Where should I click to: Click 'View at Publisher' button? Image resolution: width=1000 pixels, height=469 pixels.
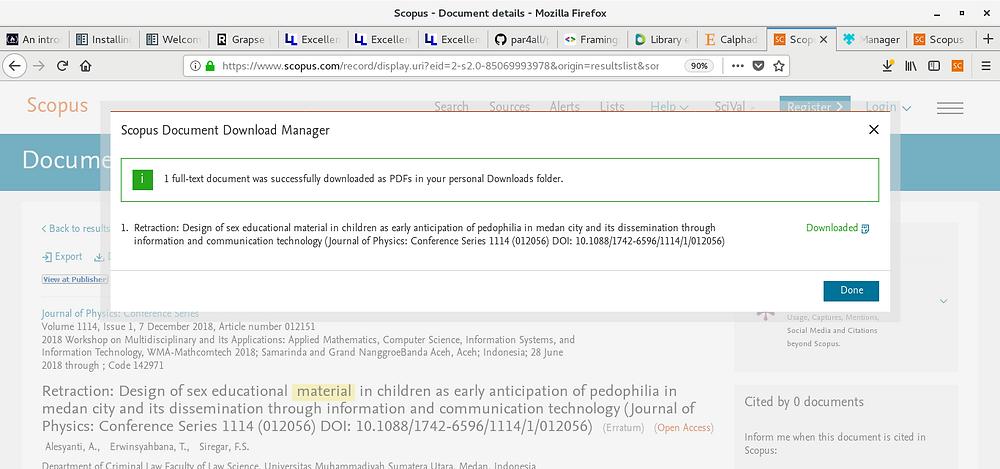click(75, 279)
